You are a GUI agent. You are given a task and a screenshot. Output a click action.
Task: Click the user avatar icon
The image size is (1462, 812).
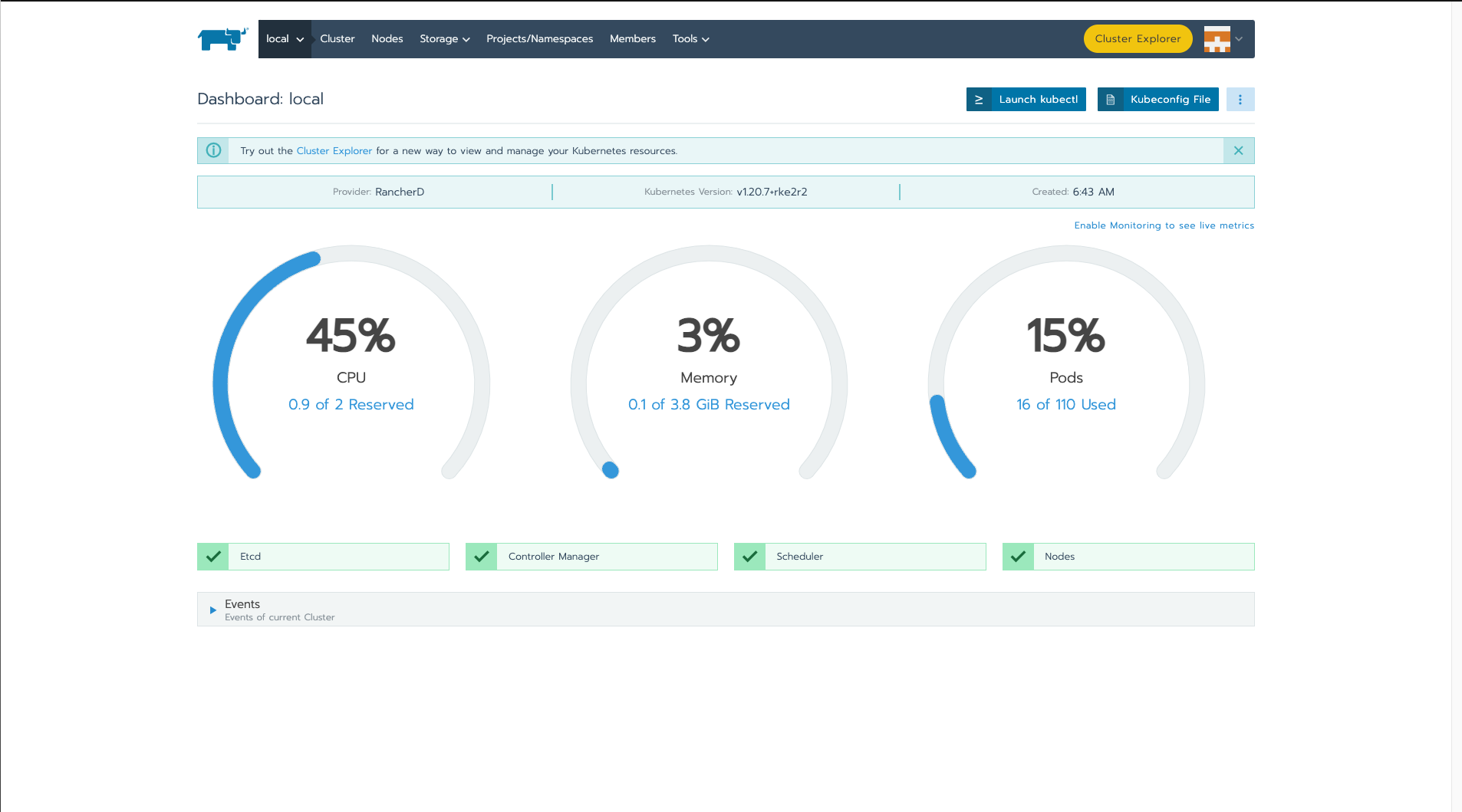click(x=1217, y=39)
